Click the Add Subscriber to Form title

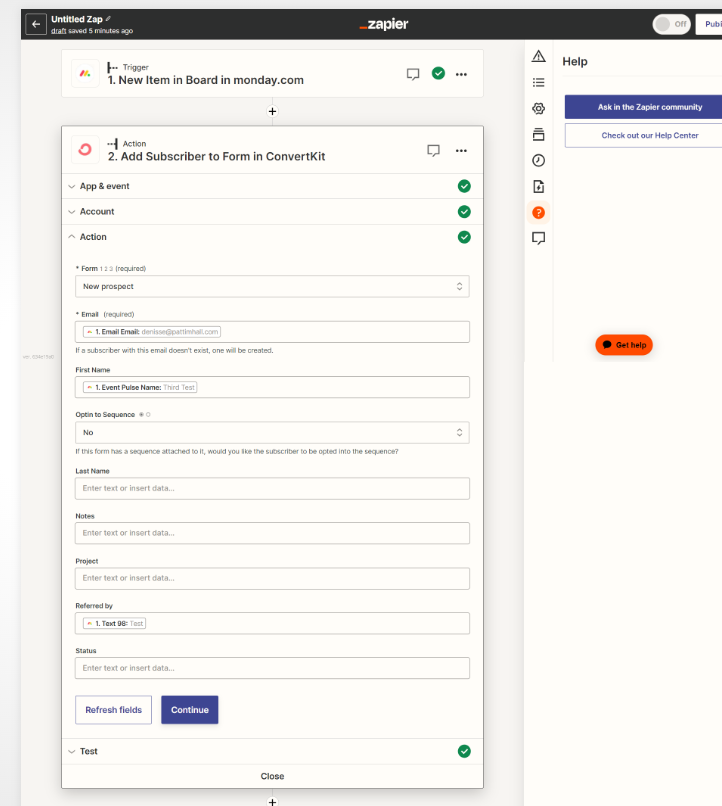[x=216, y=156]
